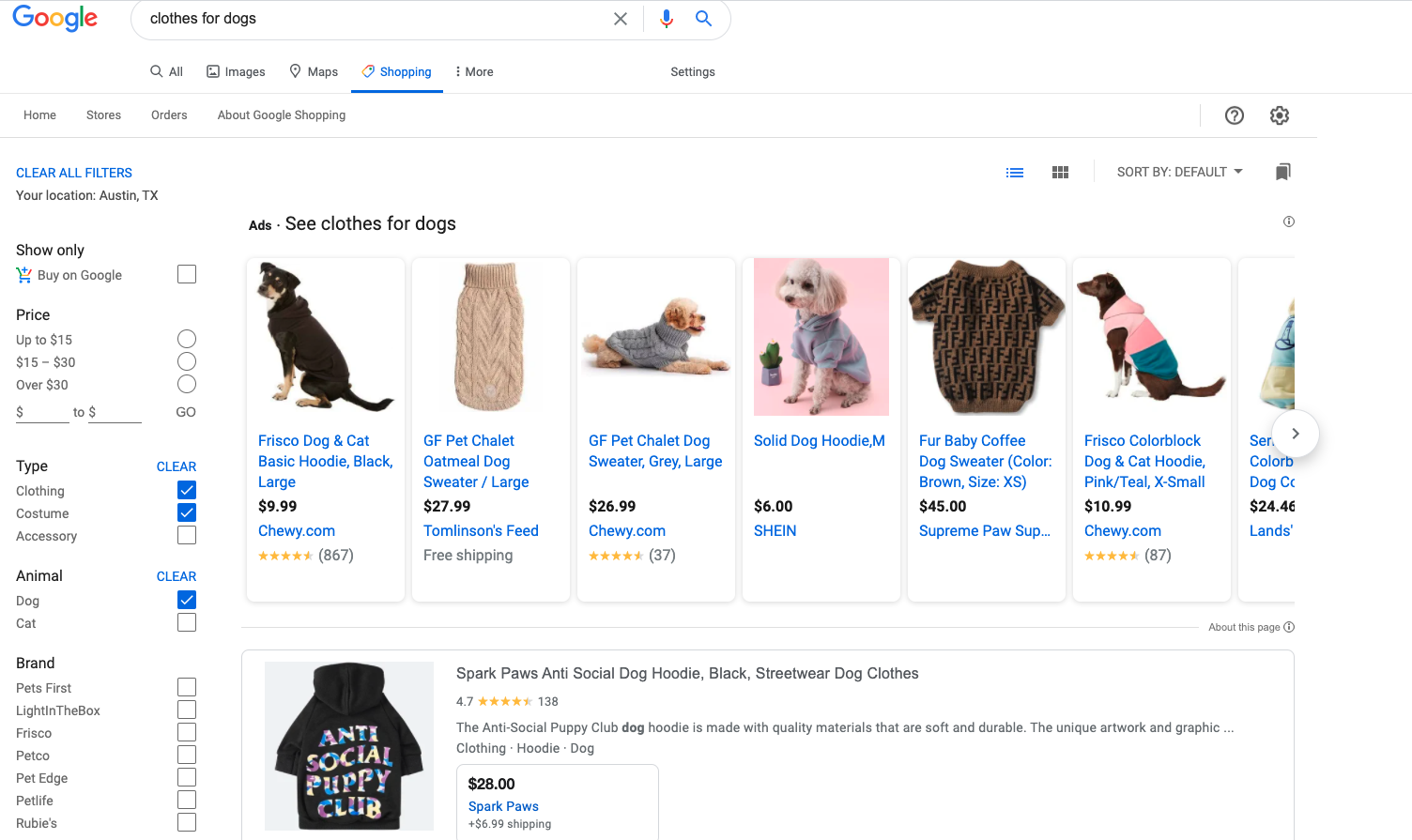Expand the More search options menu
This screenshot has width=1412, height=840.
point(472,71)
